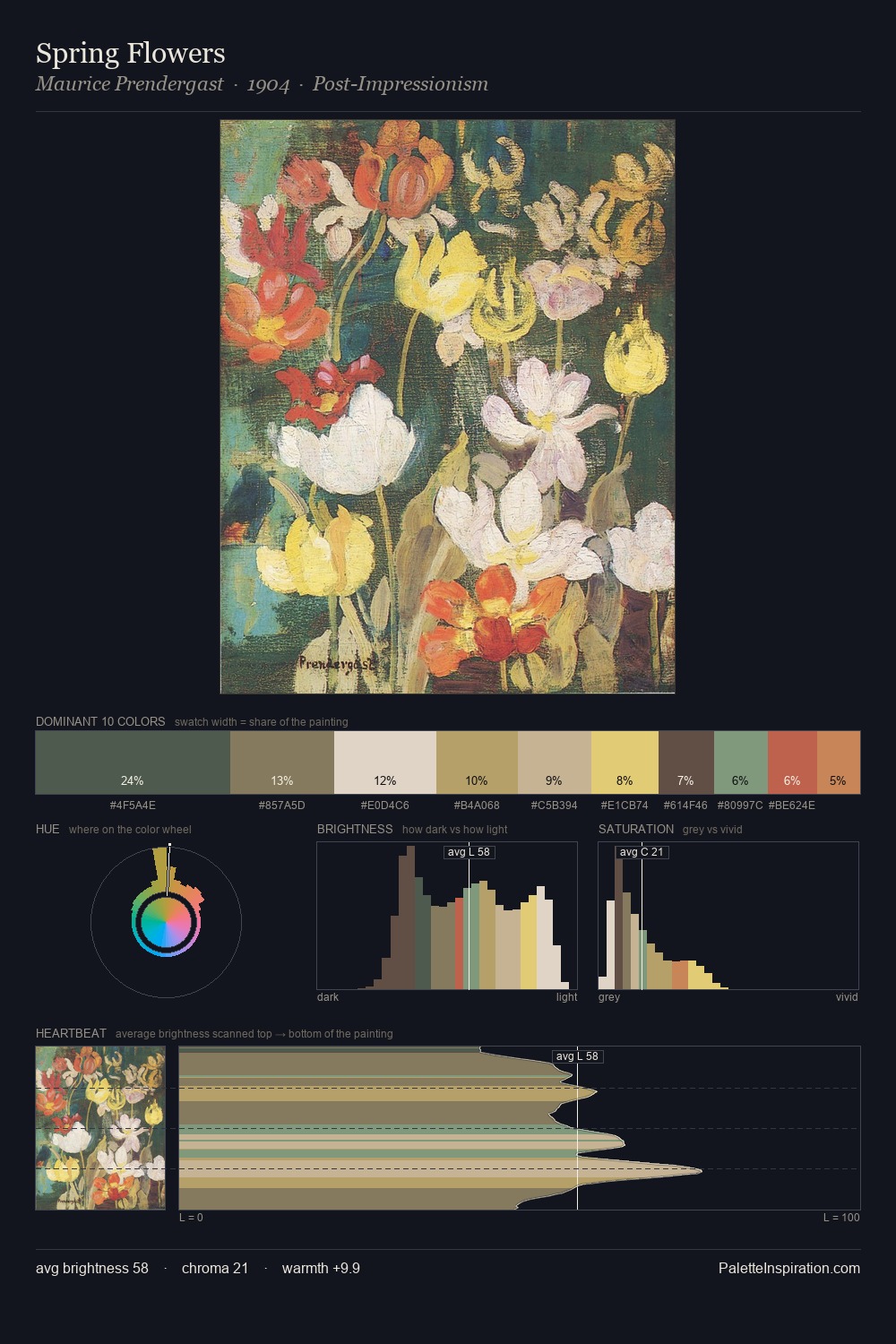Click the Spring Flowers title
The height and width of the screenshot is (1344, 896).
point(131,54)
